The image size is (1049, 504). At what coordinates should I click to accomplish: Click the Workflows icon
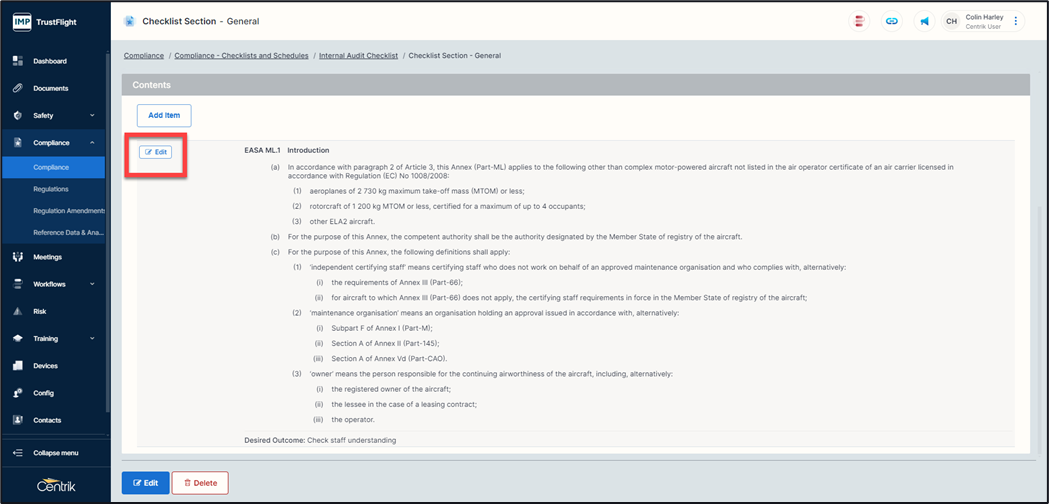coord(18,284)
